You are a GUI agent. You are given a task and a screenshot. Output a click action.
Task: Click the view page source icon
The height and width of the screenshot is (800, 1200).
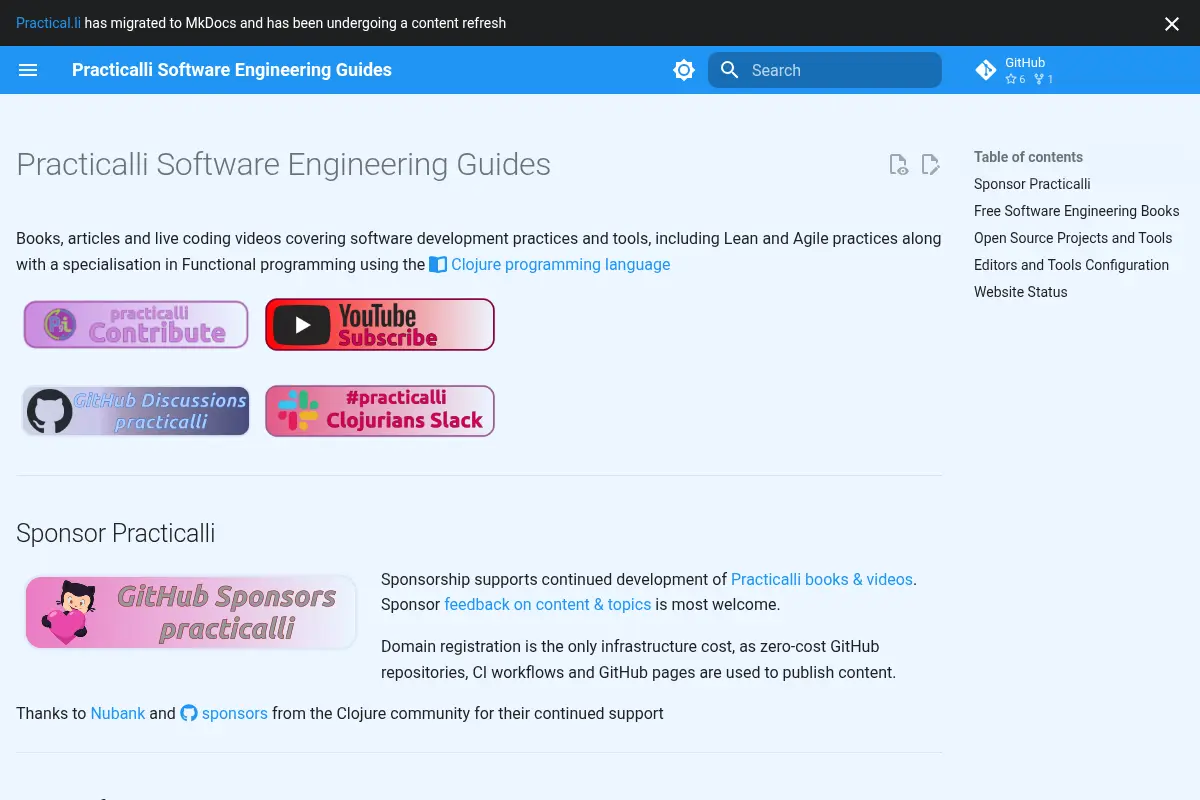click(x=899, y=165)
